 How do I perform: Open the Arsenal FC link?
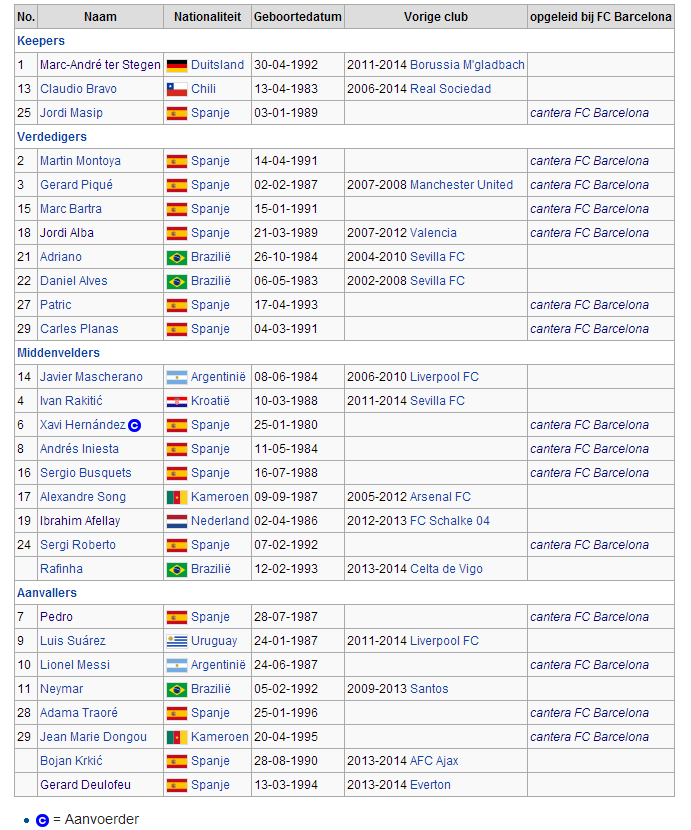(440, 497)
